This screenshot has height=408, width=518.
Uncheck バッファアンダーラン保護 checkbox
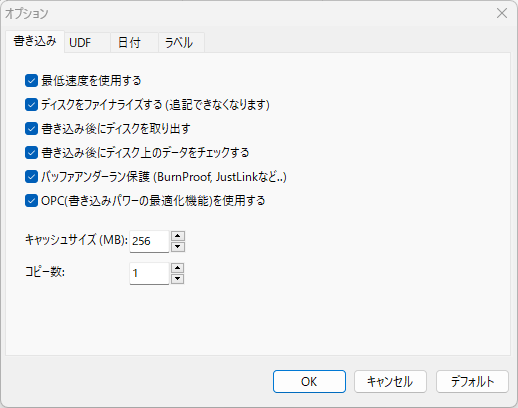click(x=31, y=177)
